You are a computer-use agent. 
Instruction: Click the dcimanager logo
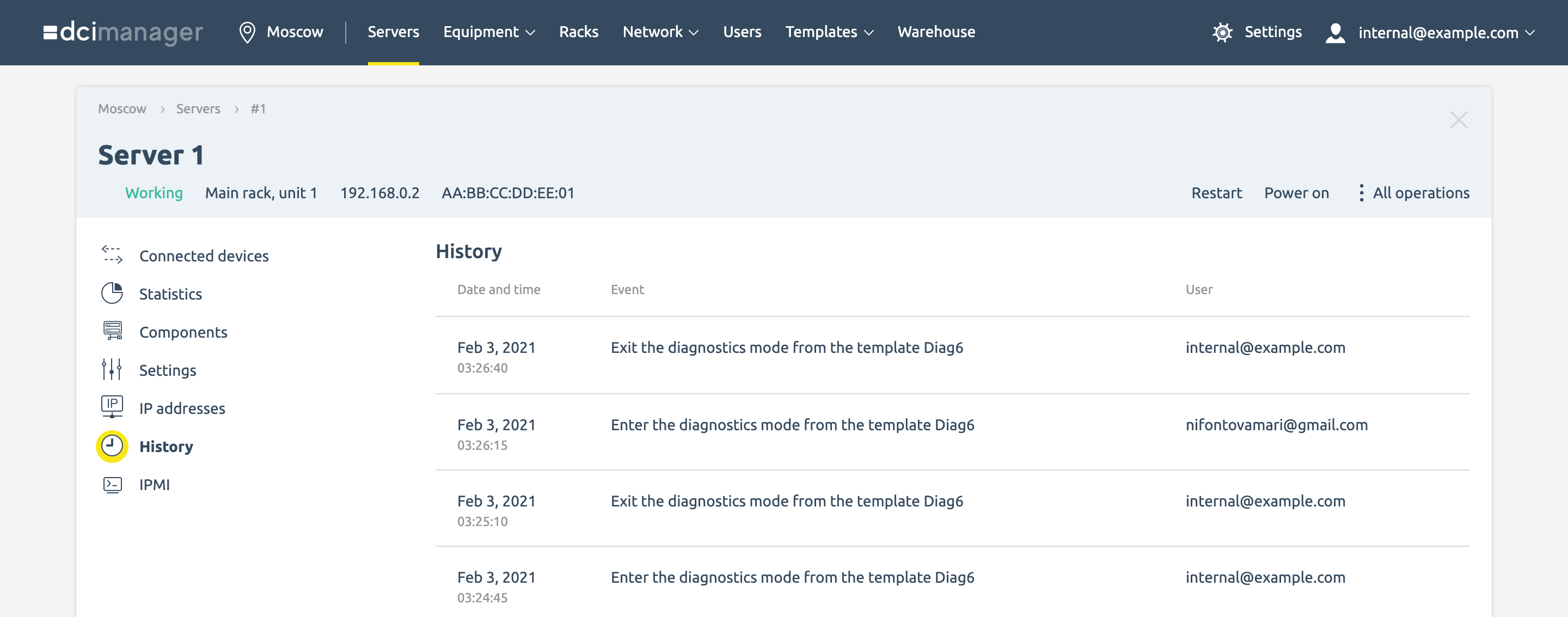123,32
